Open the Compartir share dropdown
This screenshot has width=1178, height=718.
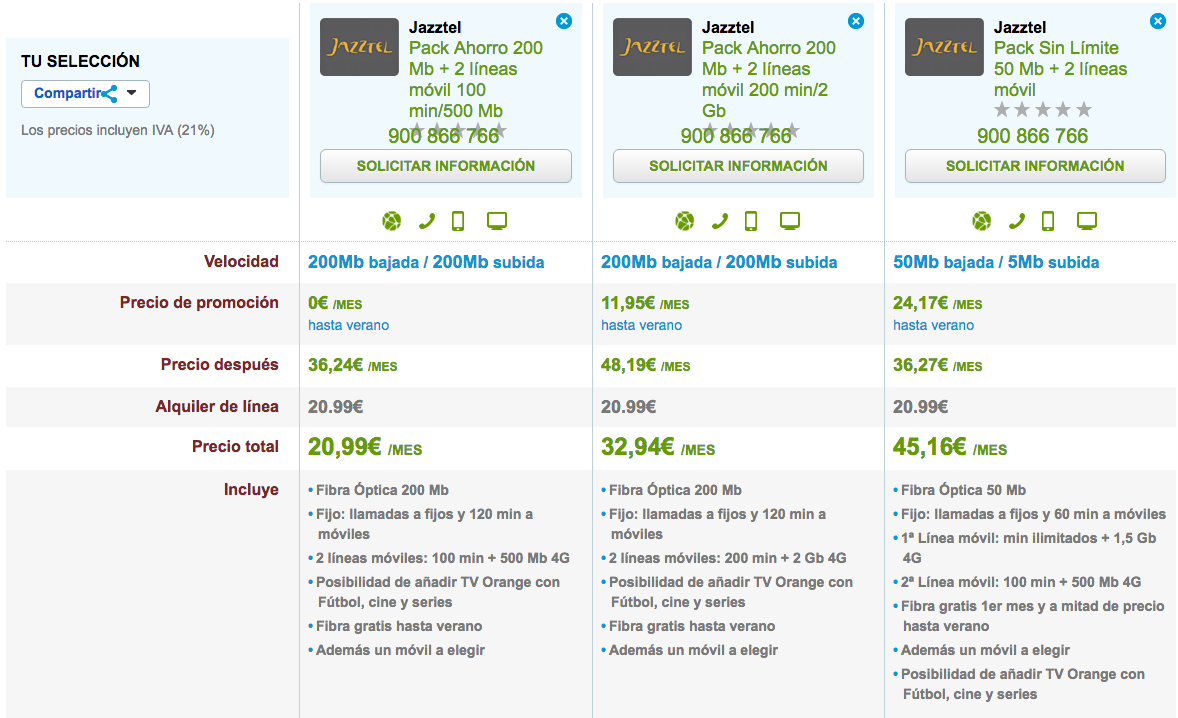click(x=85, y=94)
